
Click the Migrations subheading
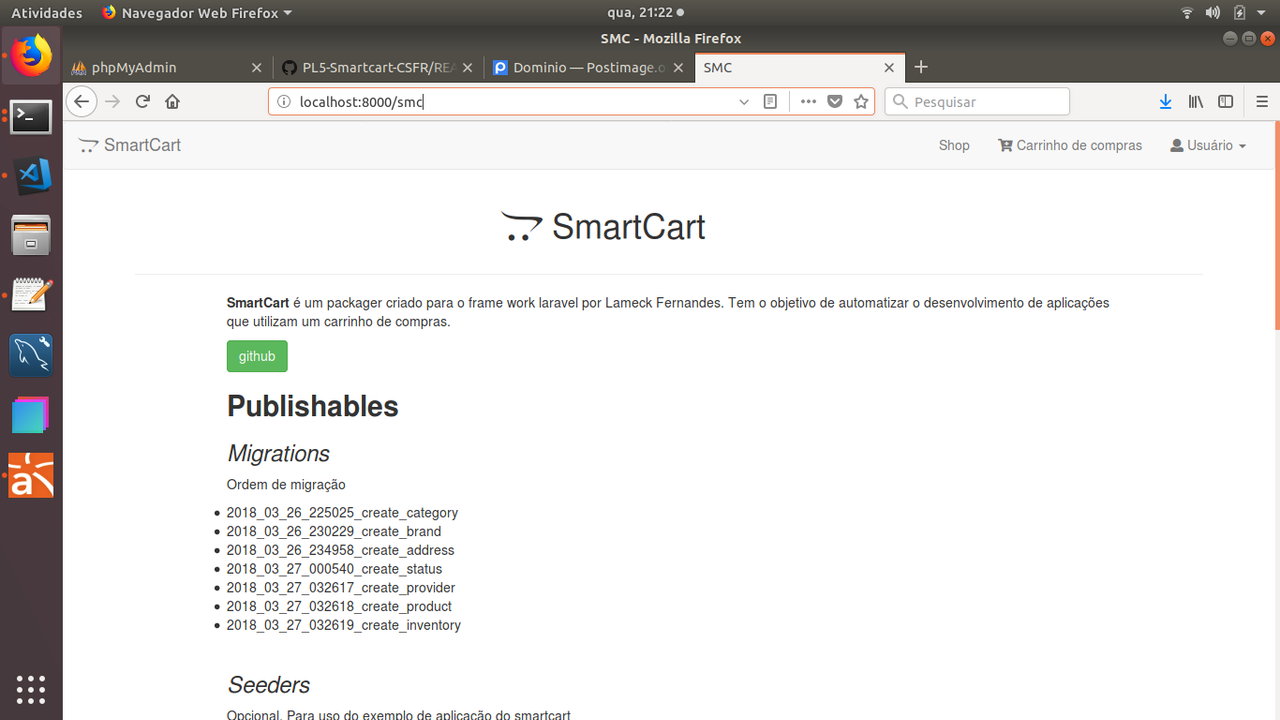(278, 454)
